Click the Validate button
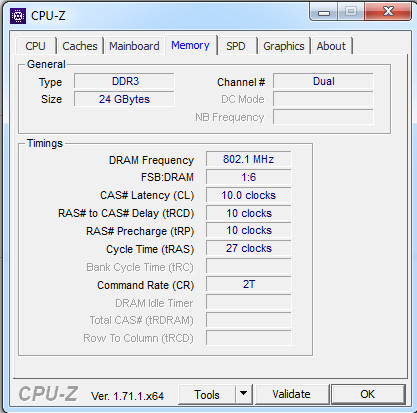Image resolution: width=417 pixels, height=413 pixels. tap(291, 395)
